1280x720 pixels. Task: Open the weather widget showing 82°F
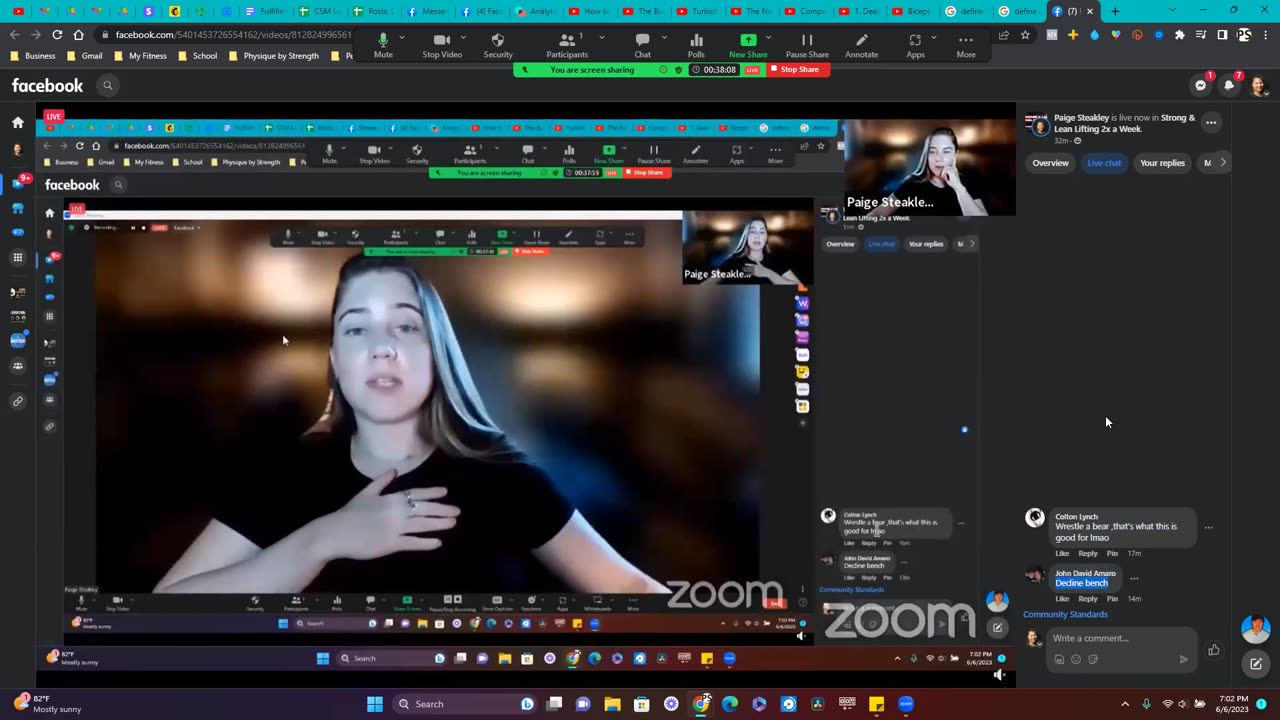48,704
